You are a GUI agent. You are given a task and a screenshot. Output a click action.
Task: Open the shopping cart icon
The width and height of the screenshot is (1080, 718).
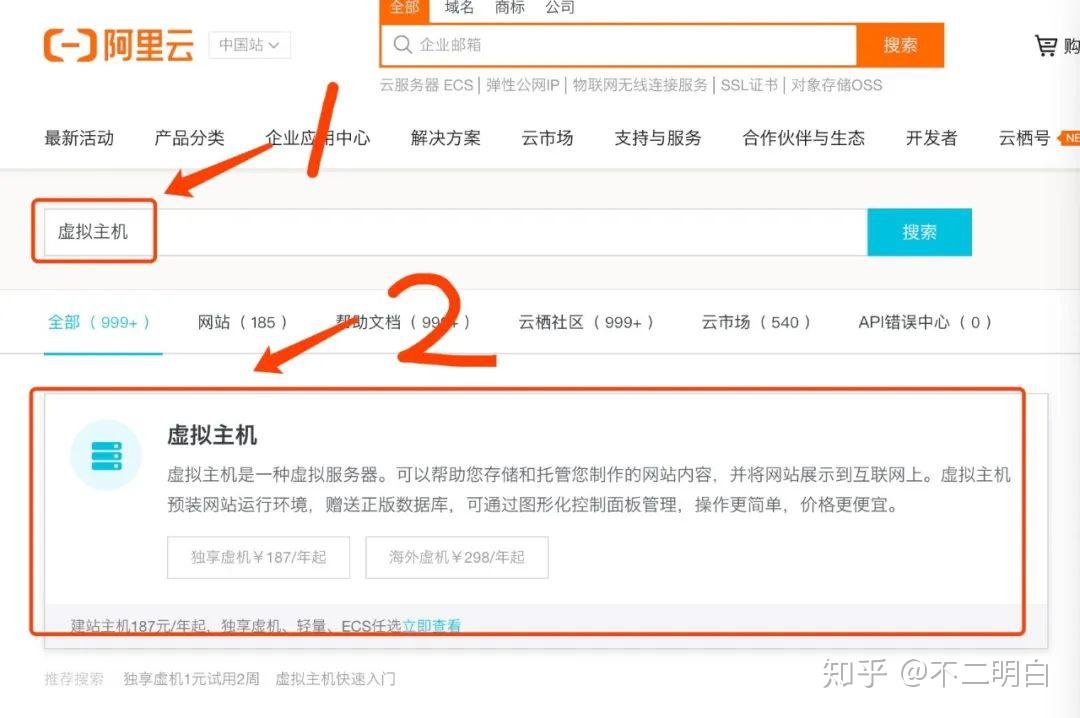(x=1046, y=45)
